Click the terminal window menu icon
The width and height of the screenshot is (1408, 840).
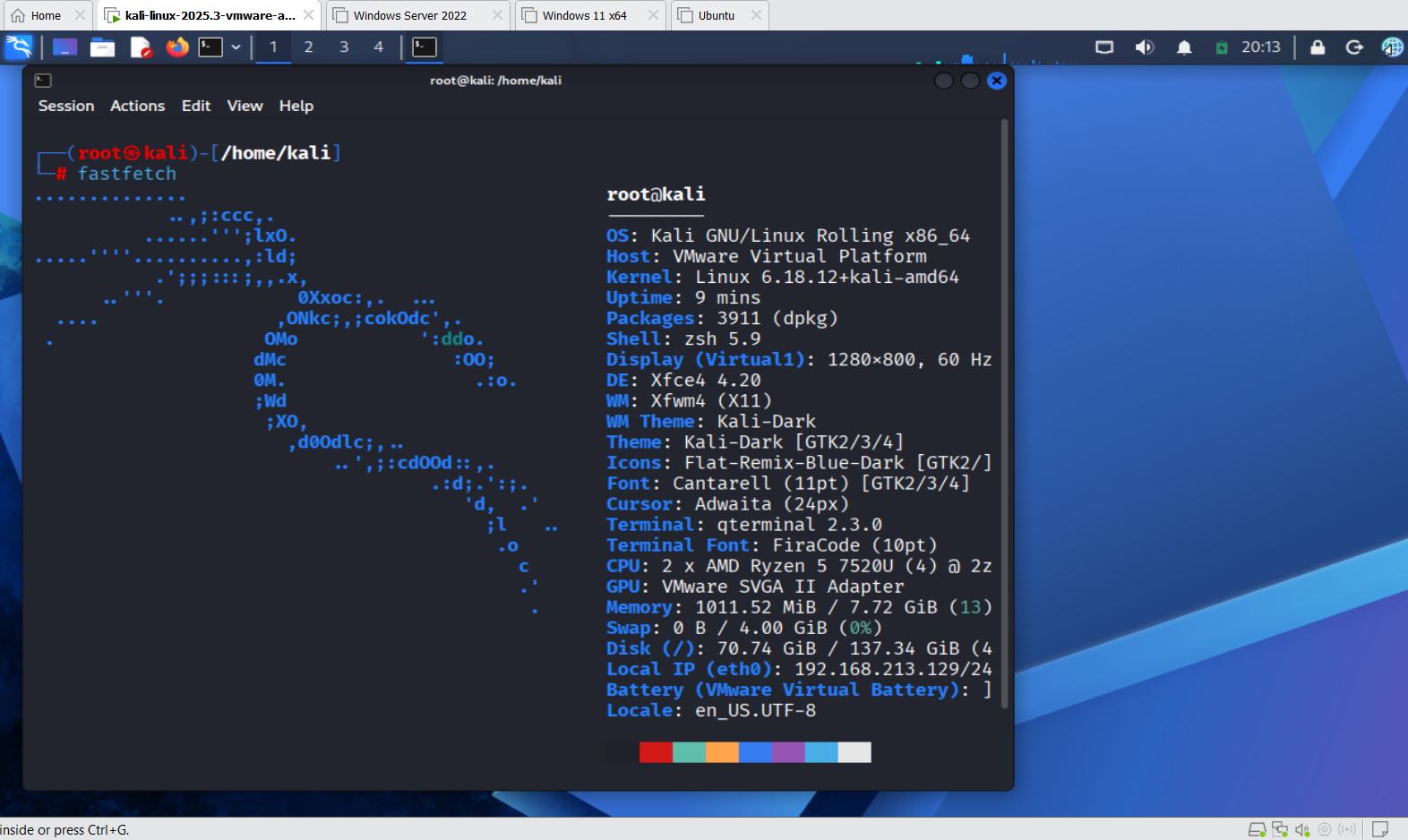[x=43, y=81]
